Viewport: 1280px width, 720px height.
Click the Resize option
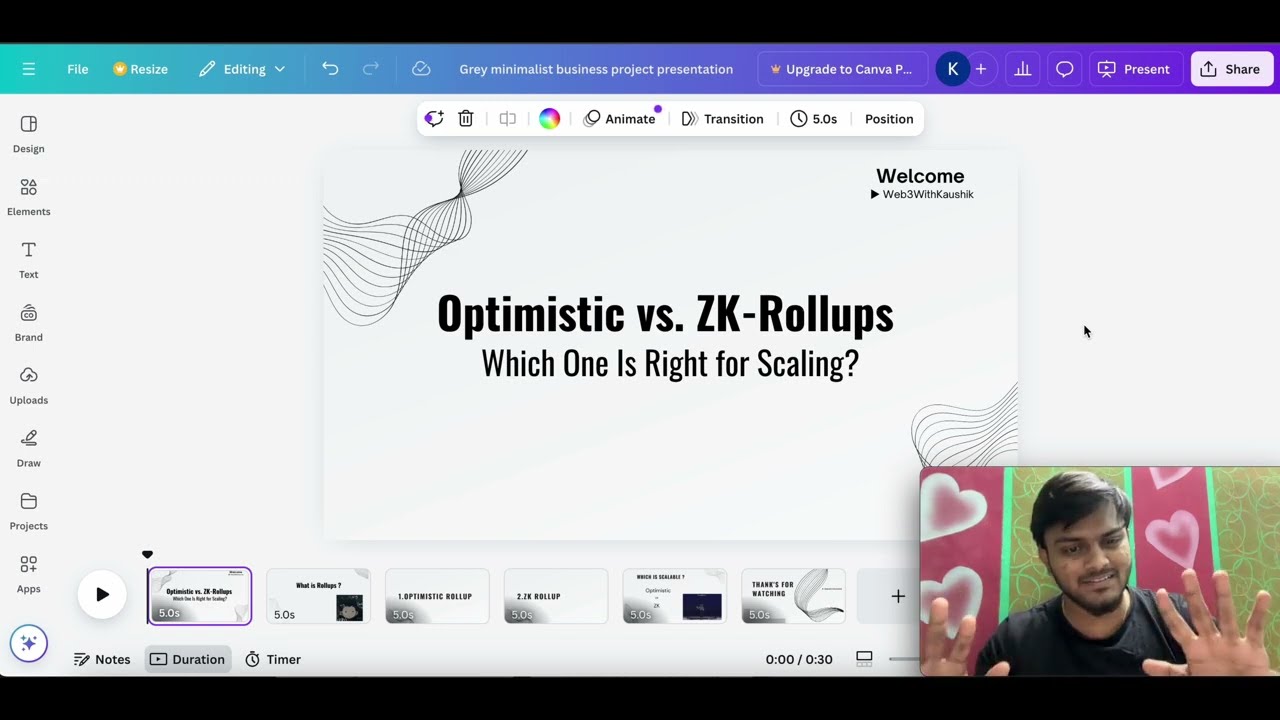(140, 69)
